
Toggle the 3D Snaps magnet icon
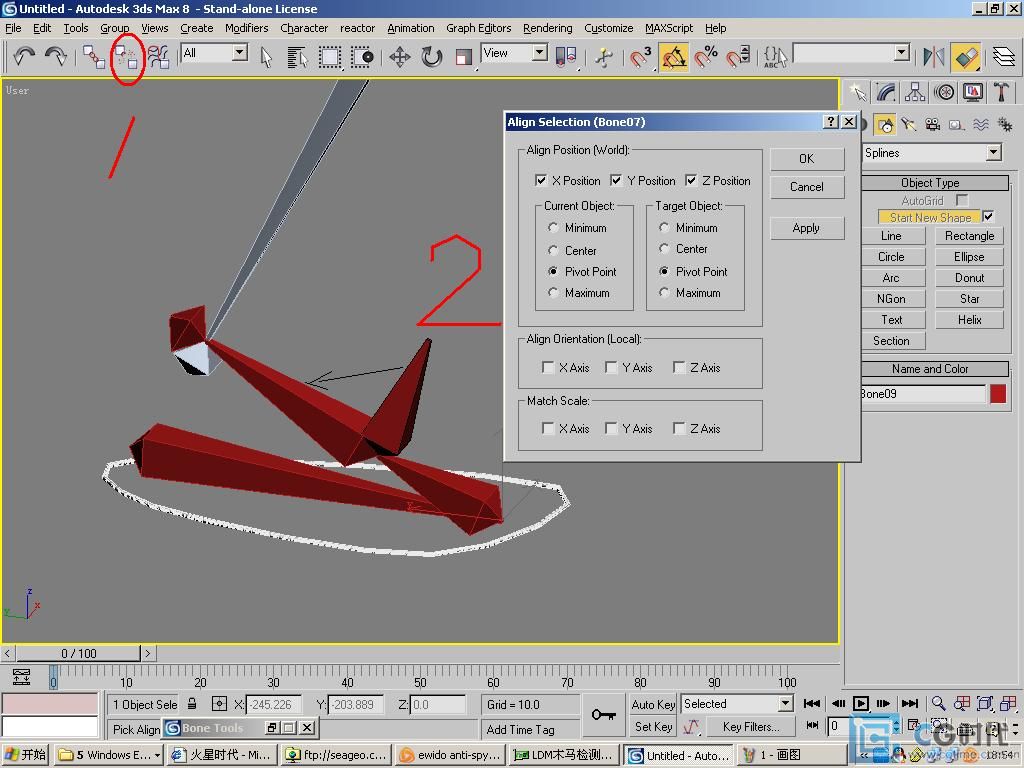641,57
